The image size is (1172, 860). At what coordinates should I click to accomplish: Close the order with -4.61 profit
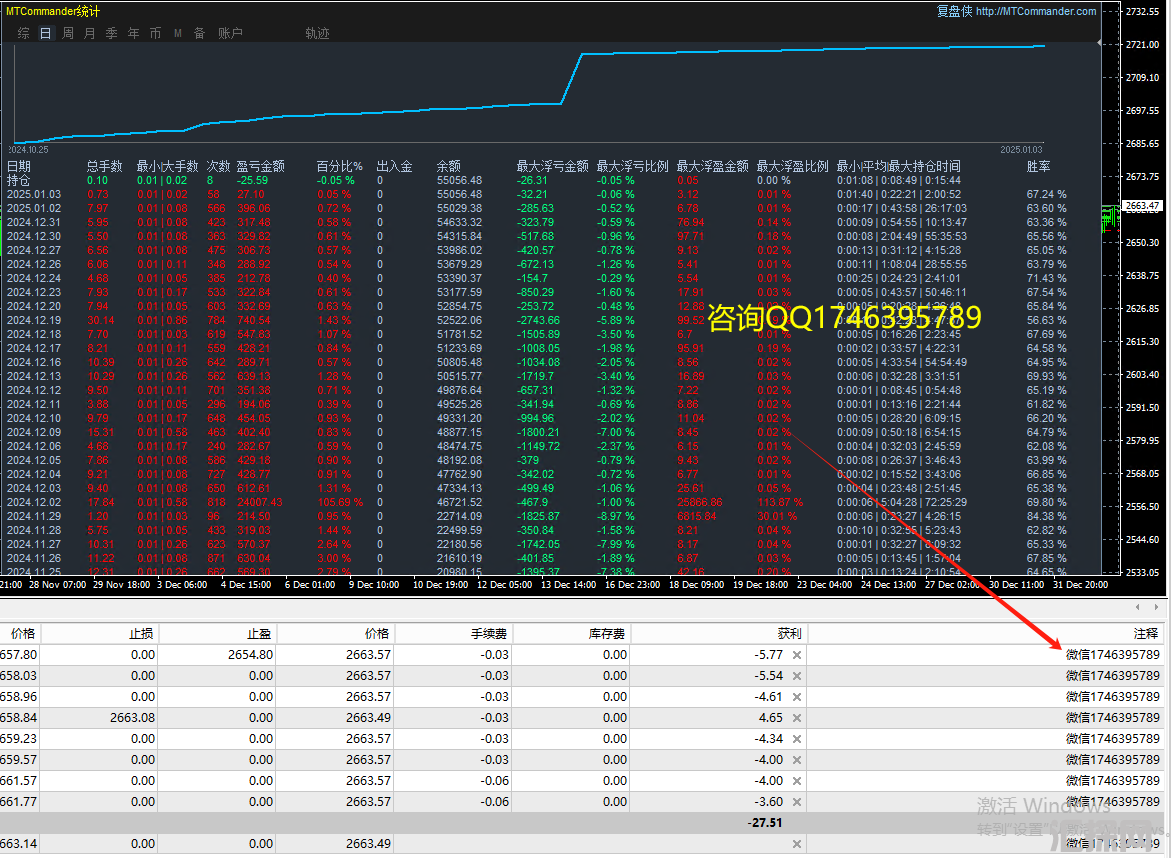797,697
